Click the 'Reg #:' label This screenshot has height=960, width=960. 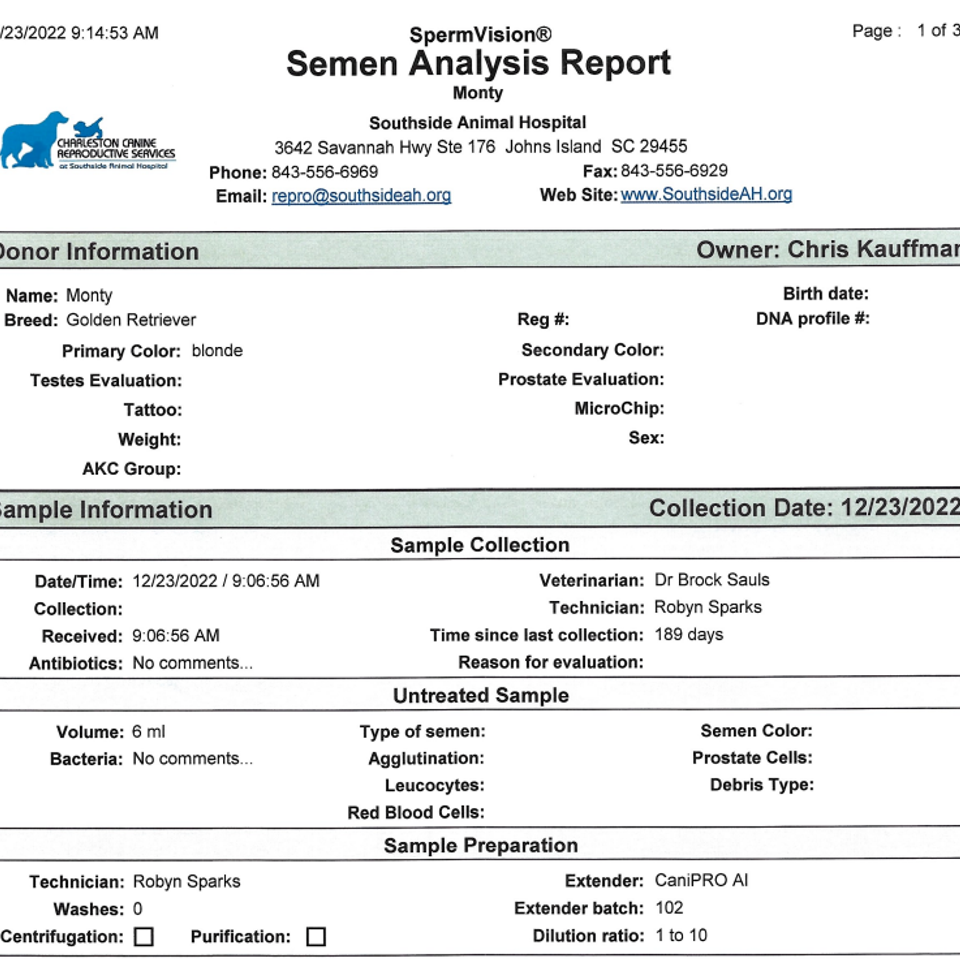click(x=544, y=319)
